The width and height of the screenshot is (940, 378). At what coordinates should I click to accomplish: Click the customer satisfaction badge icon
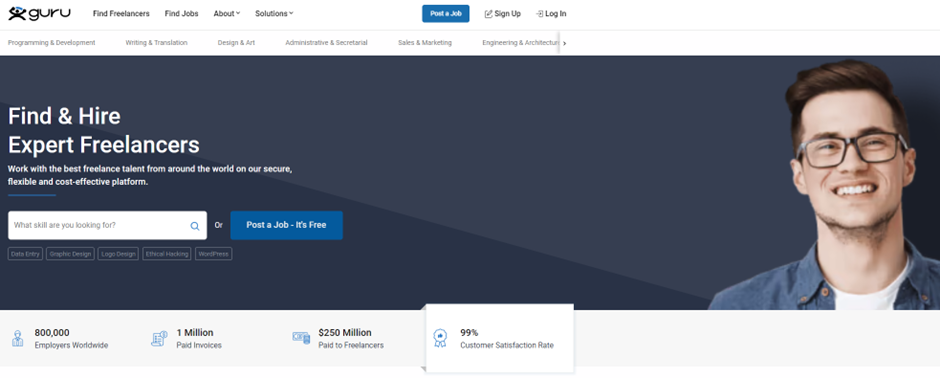point(440,338)
